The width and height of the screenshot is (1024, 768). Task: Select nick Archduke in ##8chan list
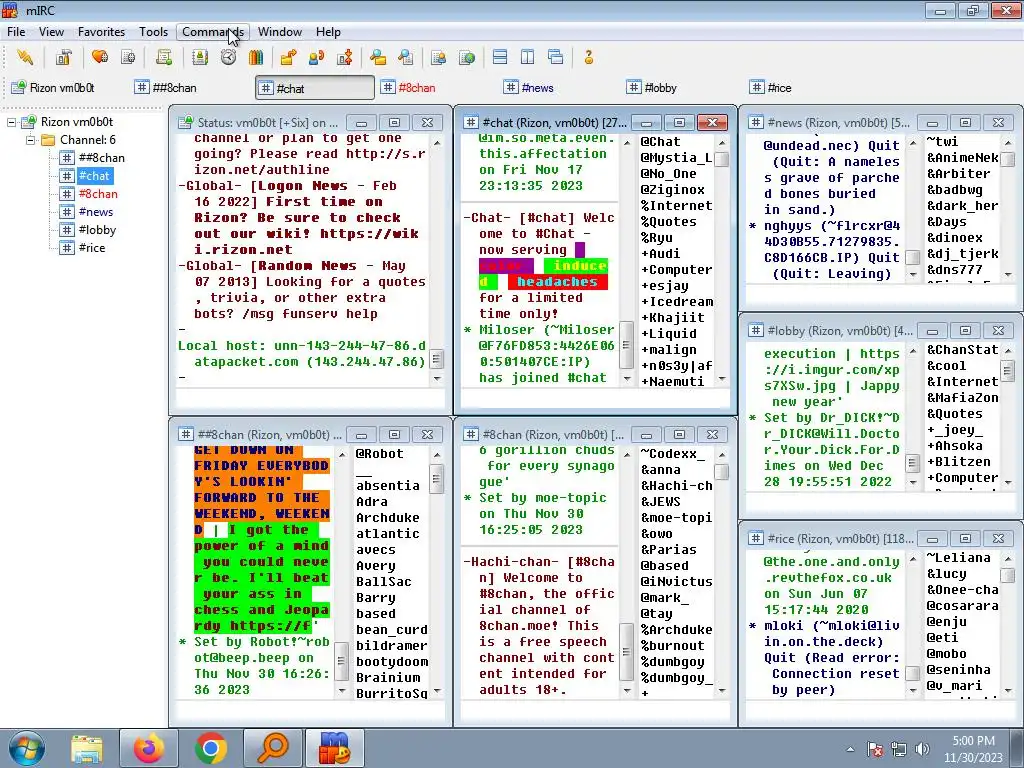pos(387,518)
